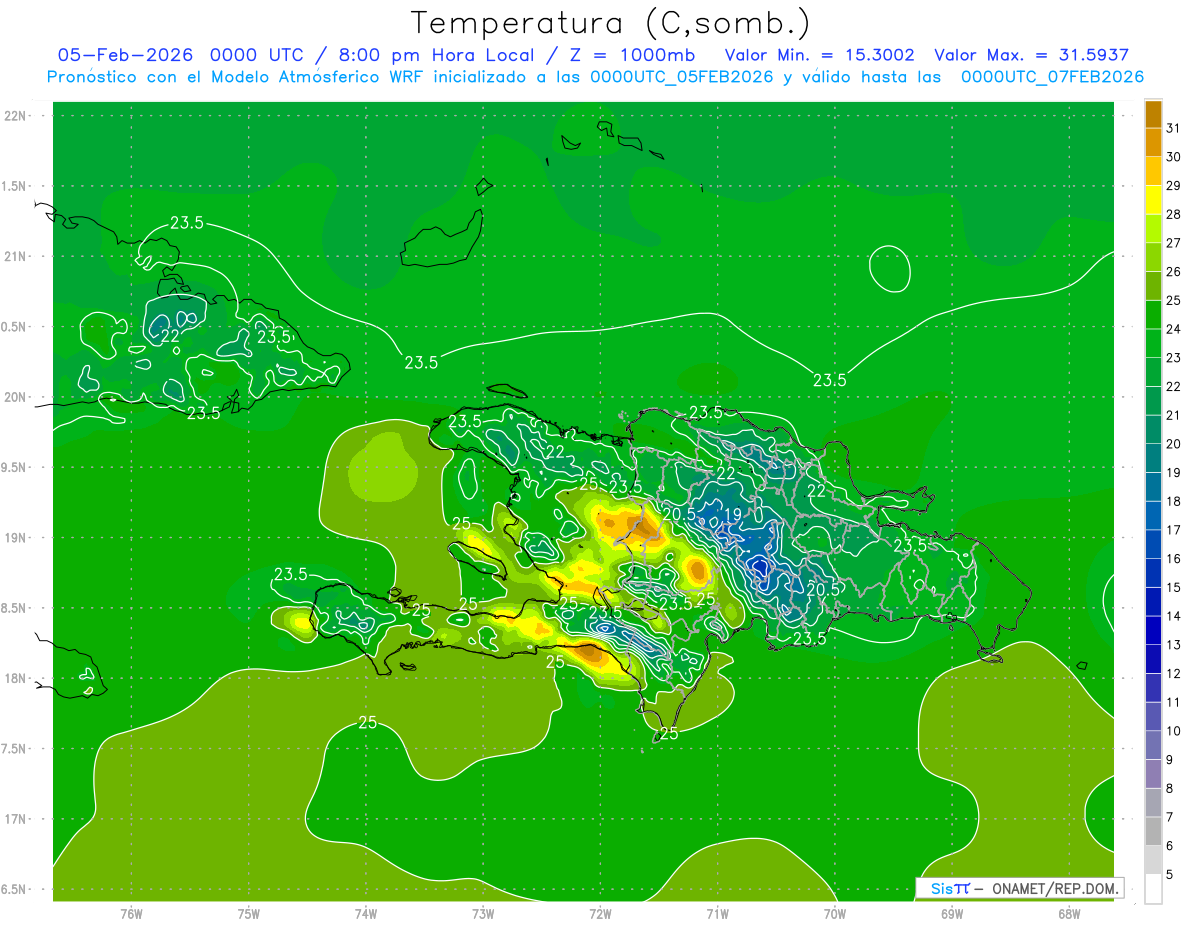Click the title "Temperatura (C,somb.)"

610,22
